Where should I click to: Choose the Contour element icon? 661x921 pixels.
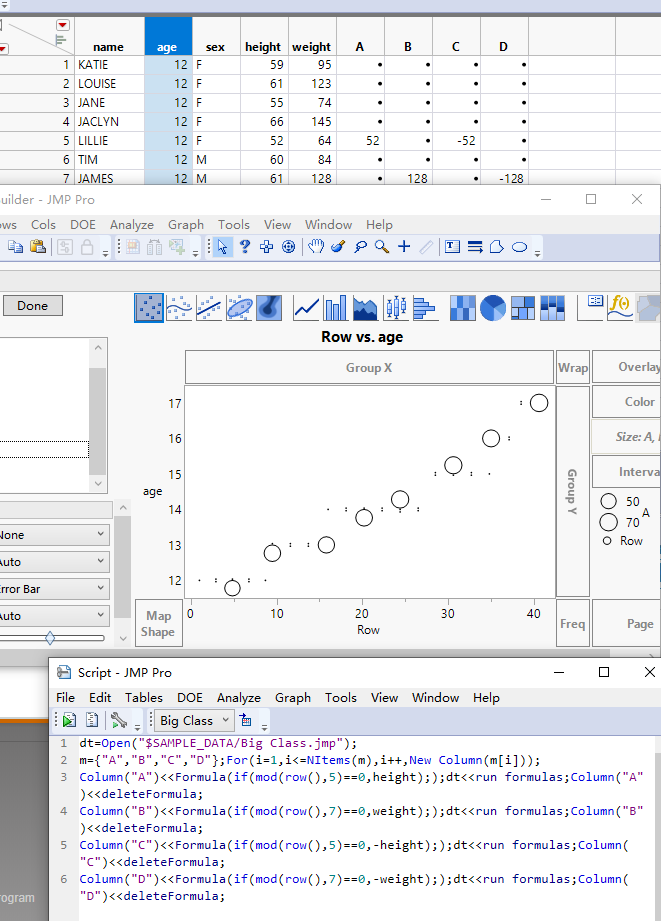click(269, 308)
